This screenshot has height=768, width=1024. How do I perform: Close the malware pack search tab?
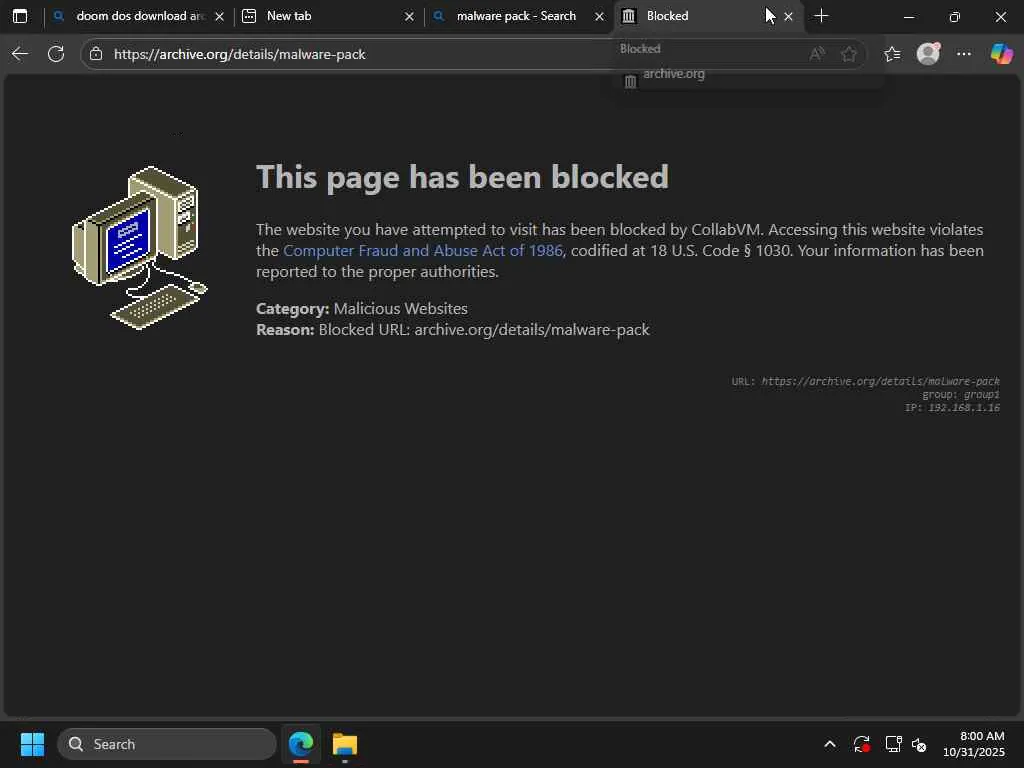tap(599, 16)
